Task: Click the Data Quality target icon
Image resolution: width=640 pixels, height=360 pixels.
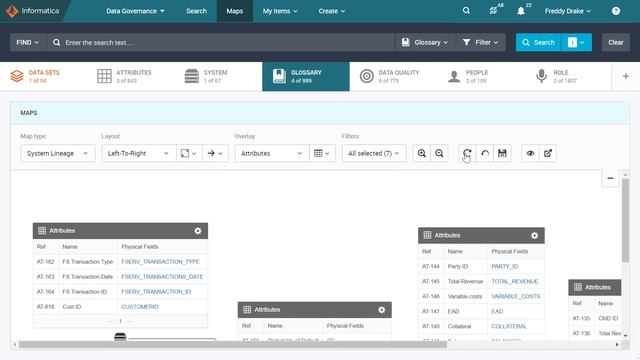Action: tap(367, 76)
